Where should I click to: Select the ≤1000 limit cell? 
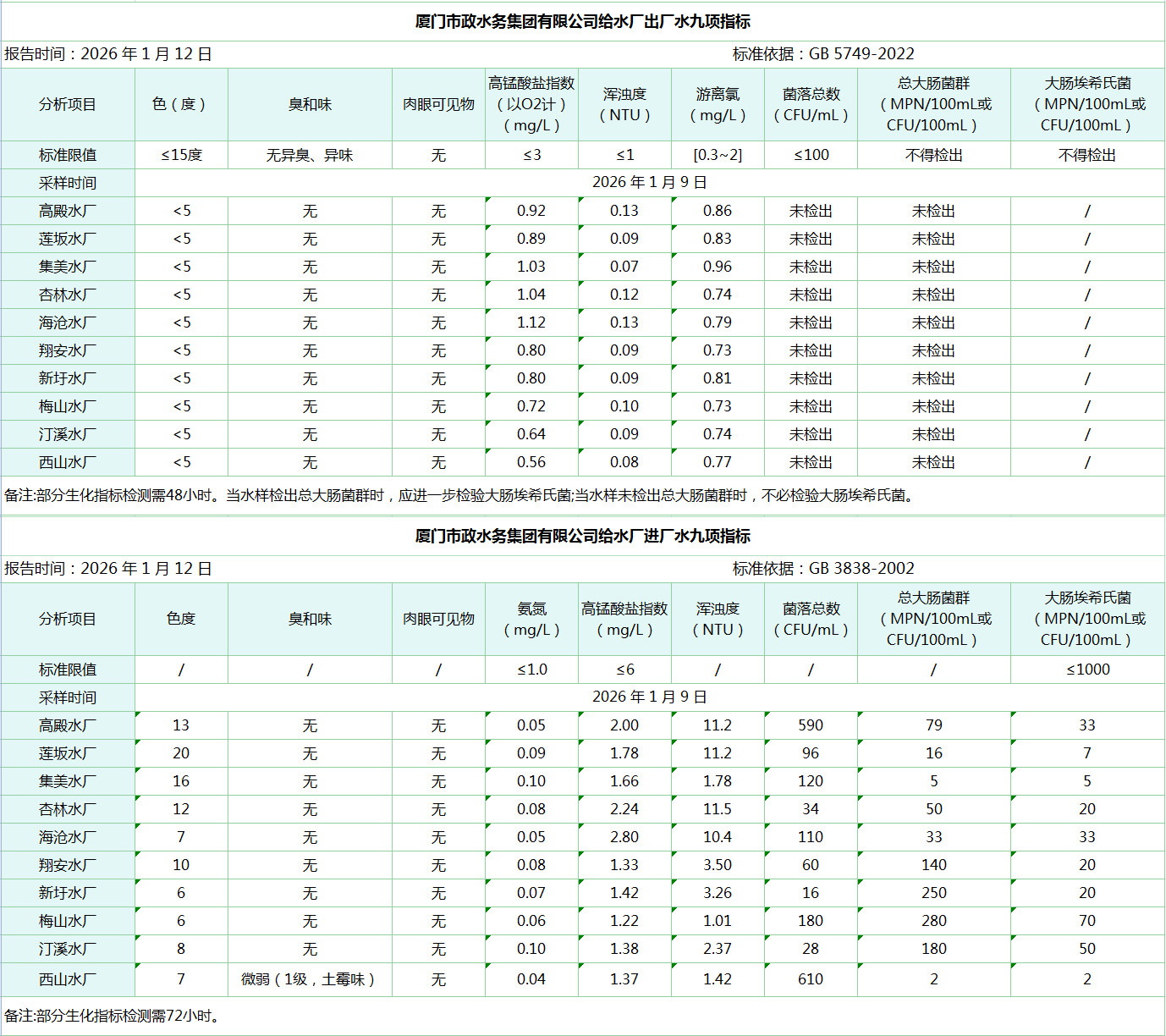(1087, 670)
